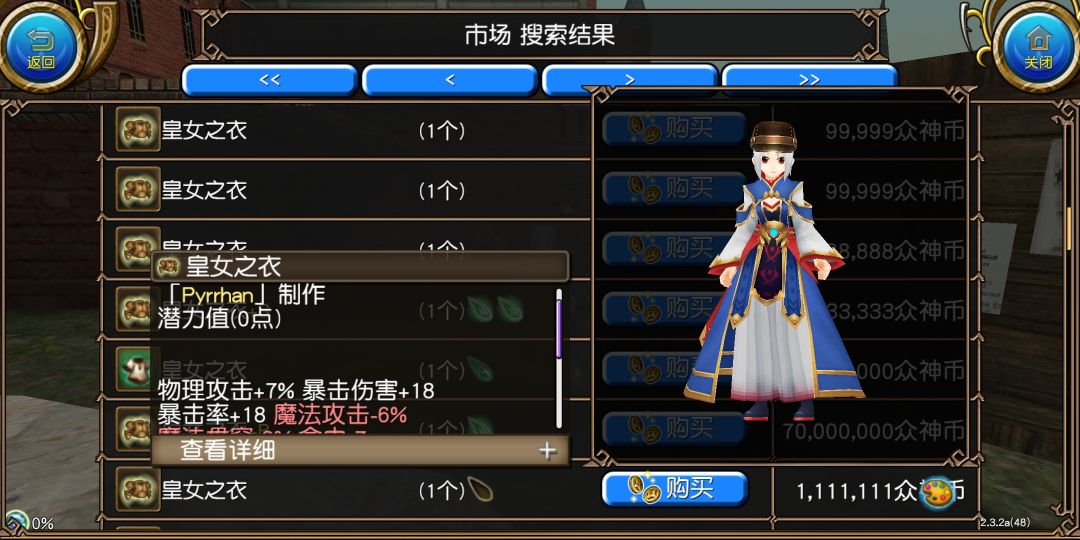This screenshot has height=540, width=1080.
Task: Click the purple tooltip scrollbar
Action: pyautogui.click(x=559, y=324)
